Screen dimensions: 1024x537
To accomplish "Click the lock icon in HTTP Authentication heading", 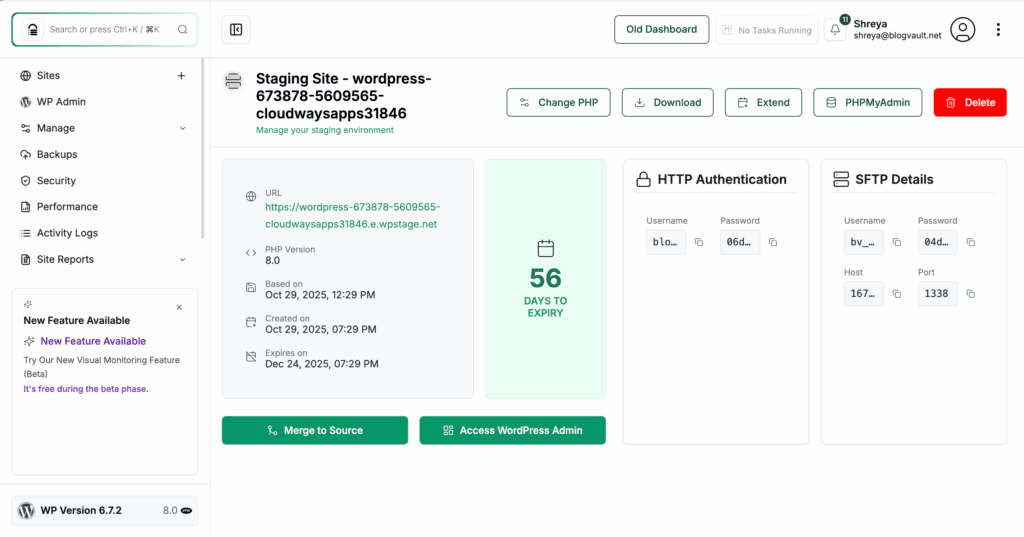I will pyautogui.click(x=643, y=180).
